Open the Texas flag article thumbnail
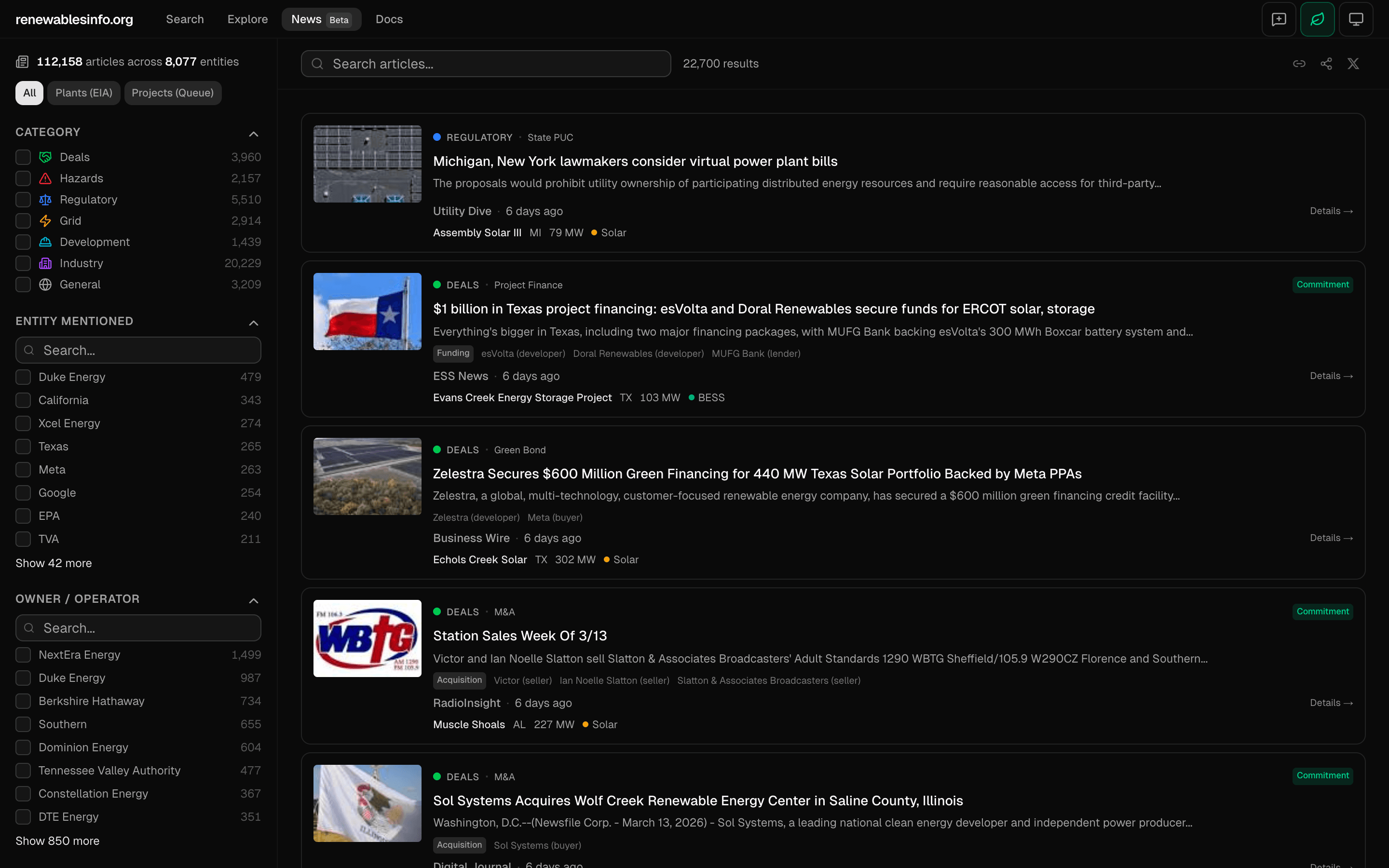1389x868 pixels. 368,312
